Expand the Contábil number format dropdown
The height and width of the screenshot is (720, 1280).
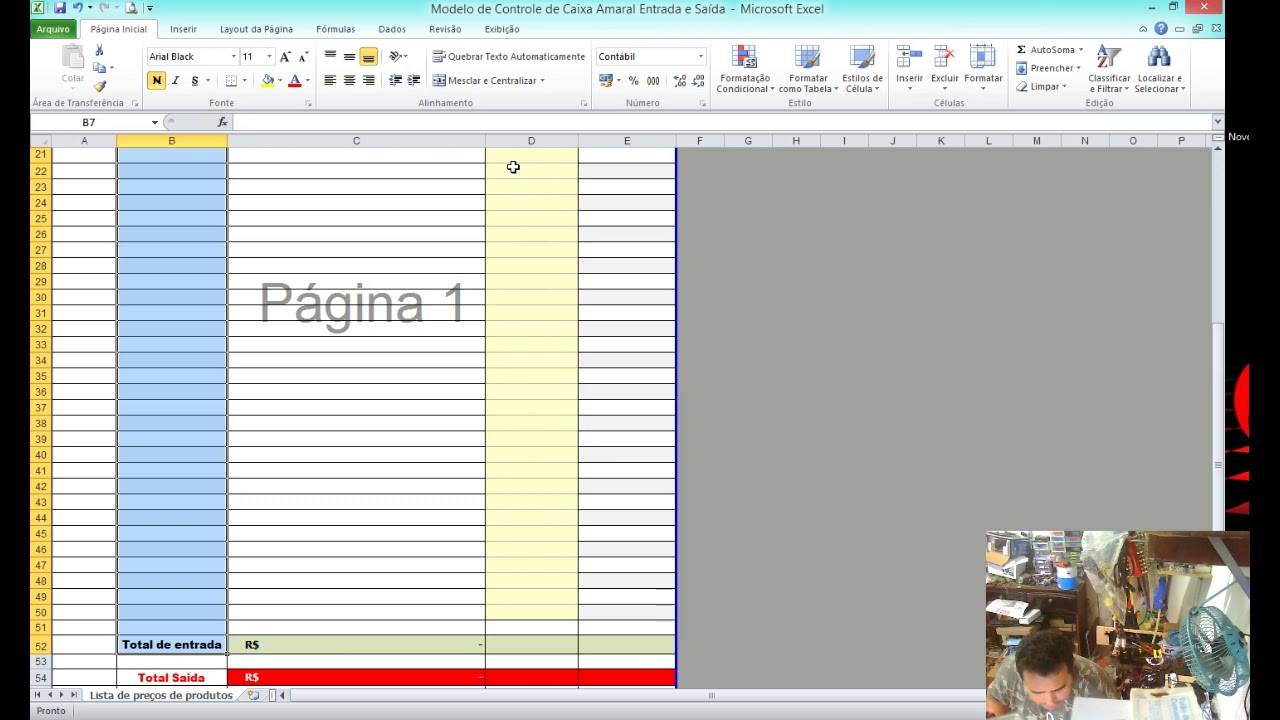[x=701, y=57]
